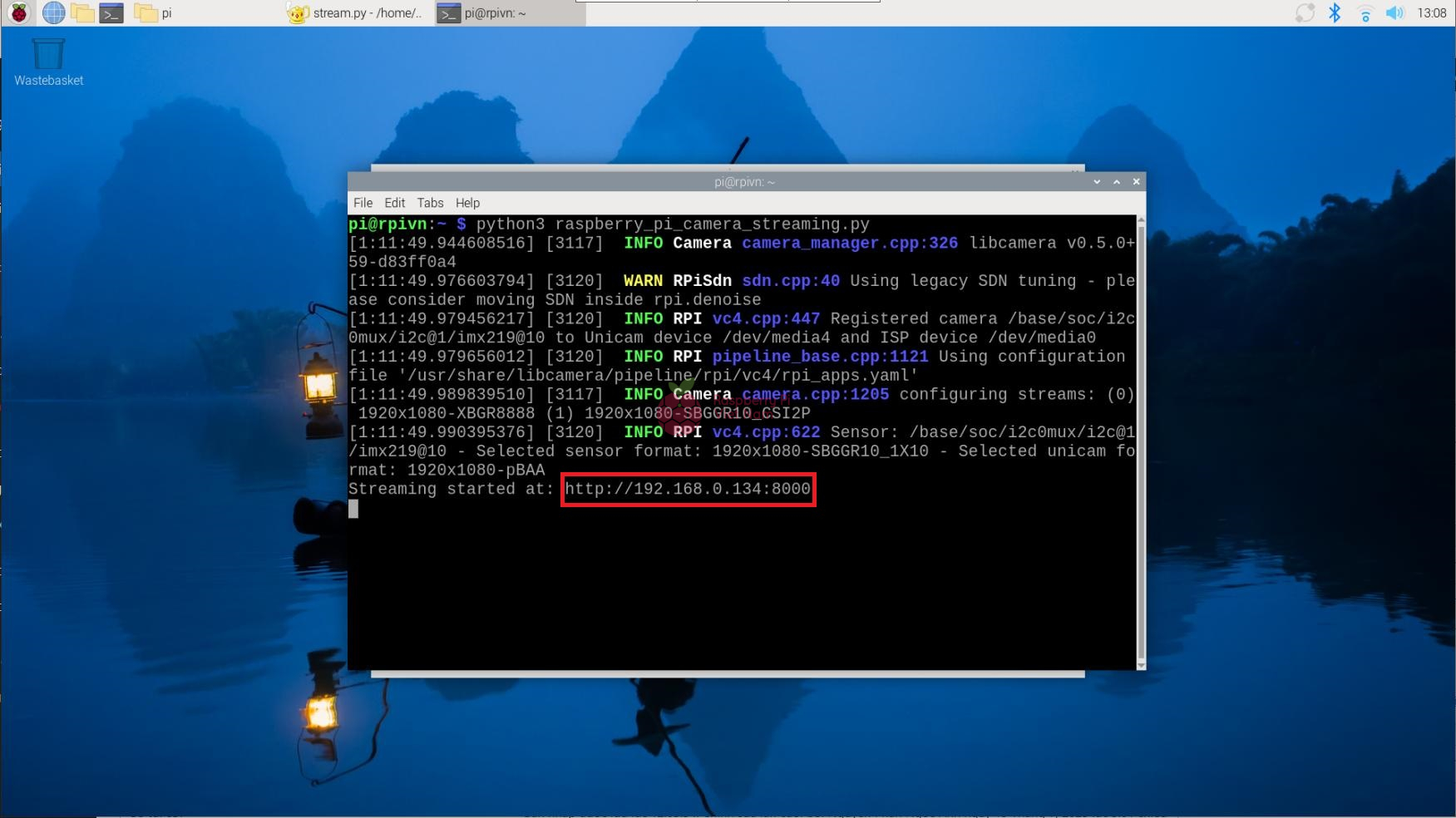Screen dimensions: 1456x818
Task: Open the Raspberry Pi applications menu
Action: point(18,12)
